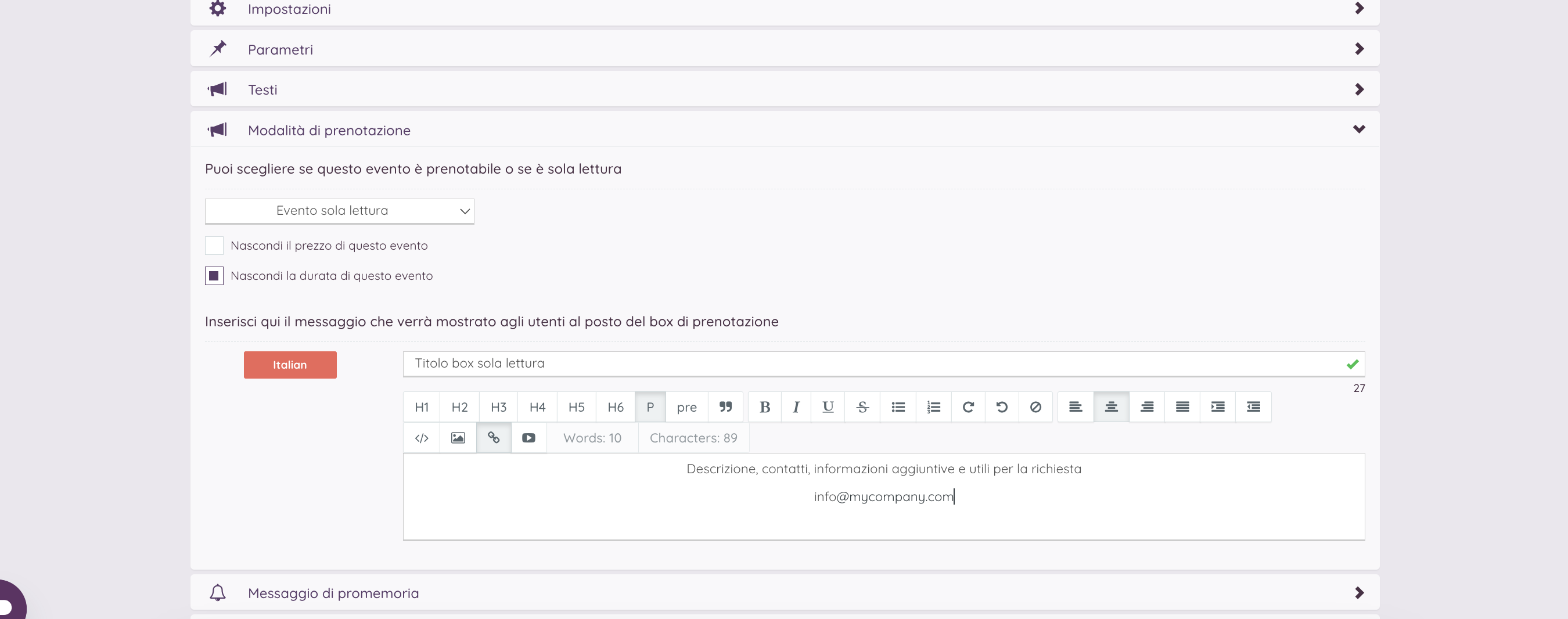Apply H2 heading format
The height and width of the screenshot is (619, 1568).
[x=459, y=406]
